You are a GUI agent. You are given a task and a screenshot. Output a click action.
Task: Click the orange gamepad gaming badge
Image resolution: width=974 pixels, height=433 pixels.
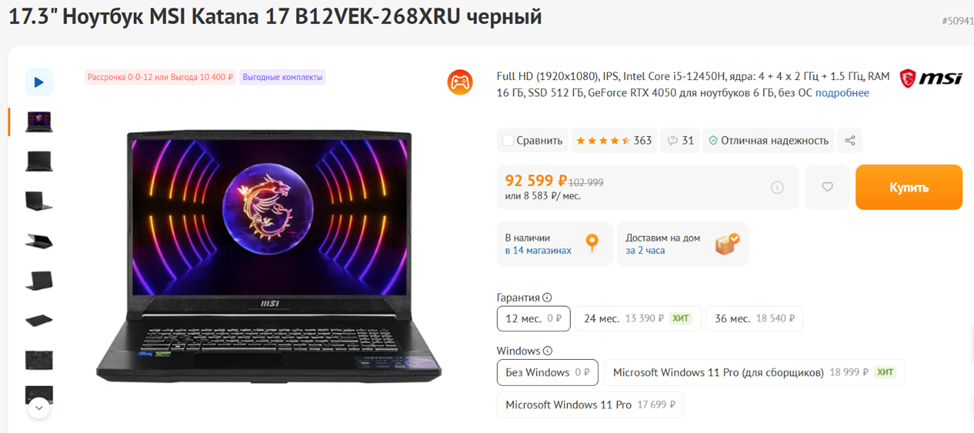coord(460,82)
